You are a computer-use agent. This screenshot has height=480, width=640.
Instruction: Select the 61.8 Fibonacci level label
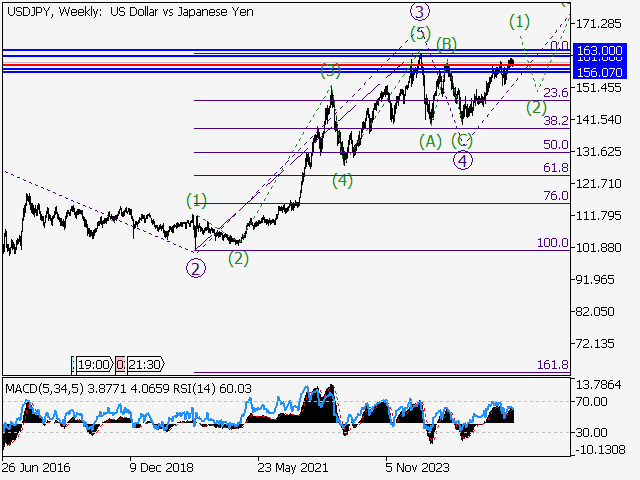[556, 169]
